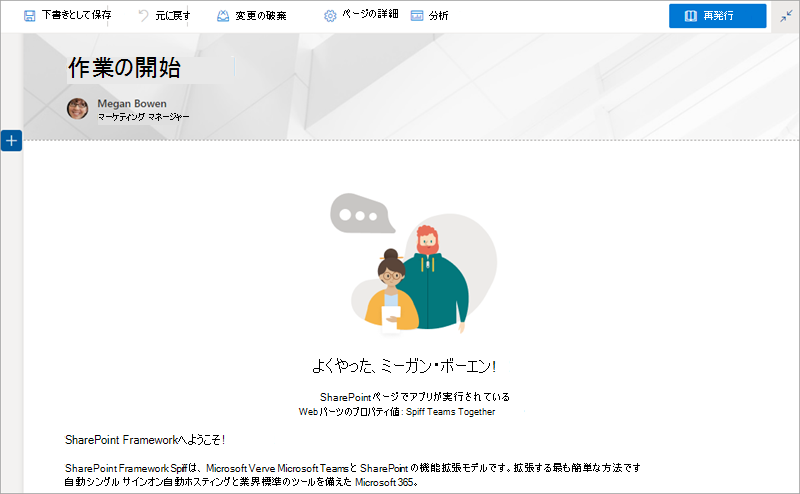Viewport: 800px width, 494px height.
Task: Open ページの詳細 panel
Action: pyautogui.click(x=370, y=15)
